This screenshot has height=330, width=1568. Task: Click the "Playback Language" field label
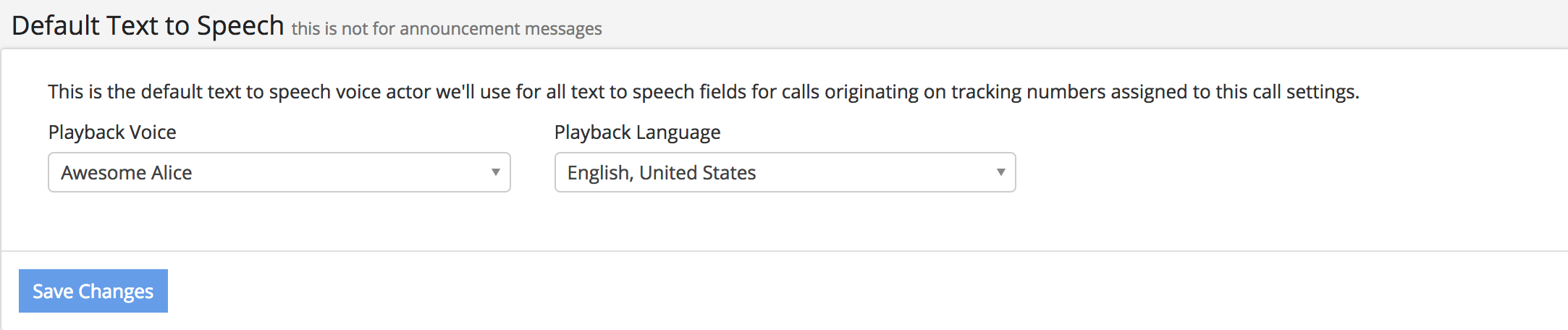click(637, 132)
